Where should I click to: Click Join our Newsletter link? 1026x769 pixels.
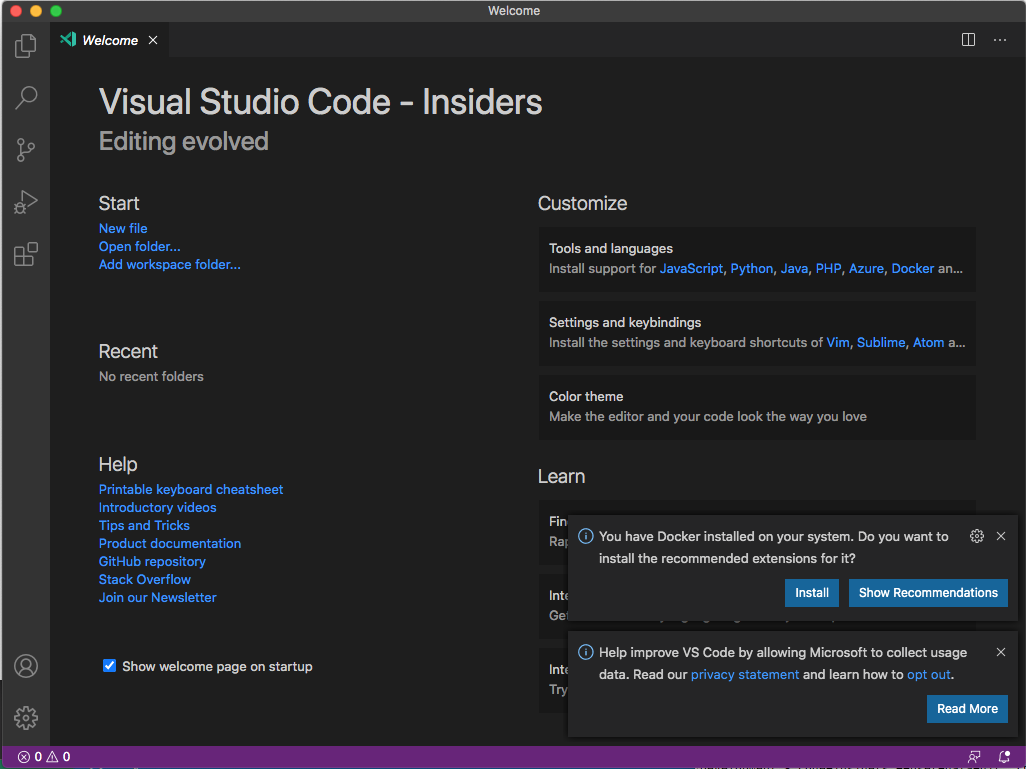pyautogui.click(x=157, y=598)
